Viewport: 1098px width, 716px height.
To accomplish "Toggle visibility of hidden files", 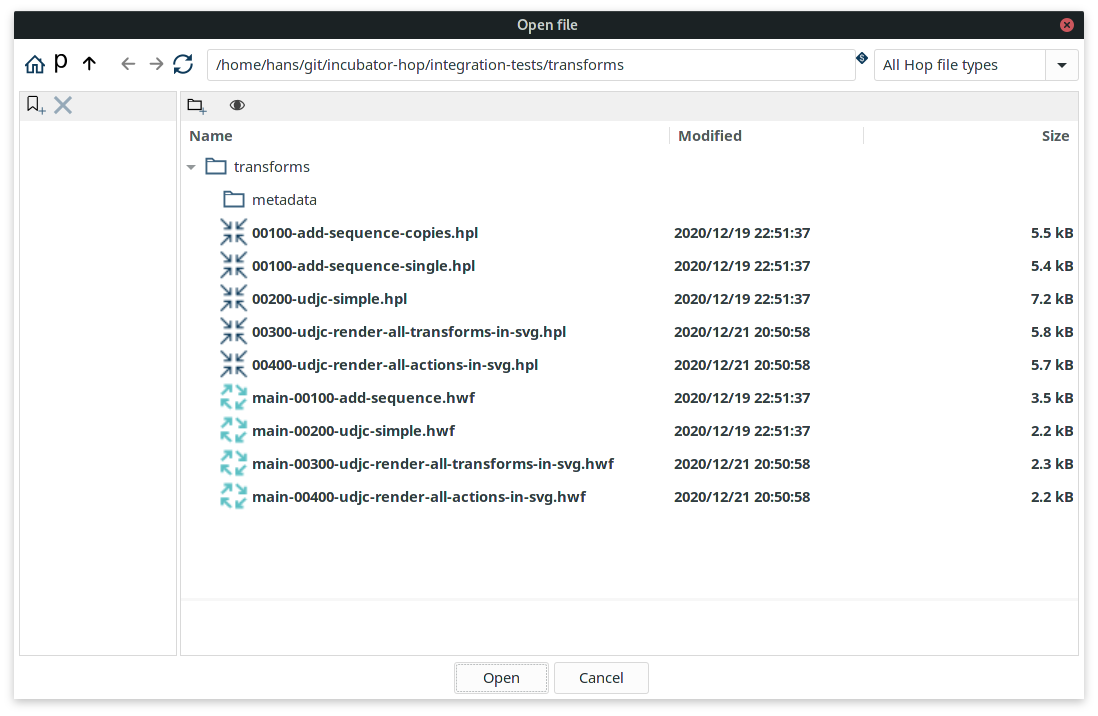I will pos(237,105).
